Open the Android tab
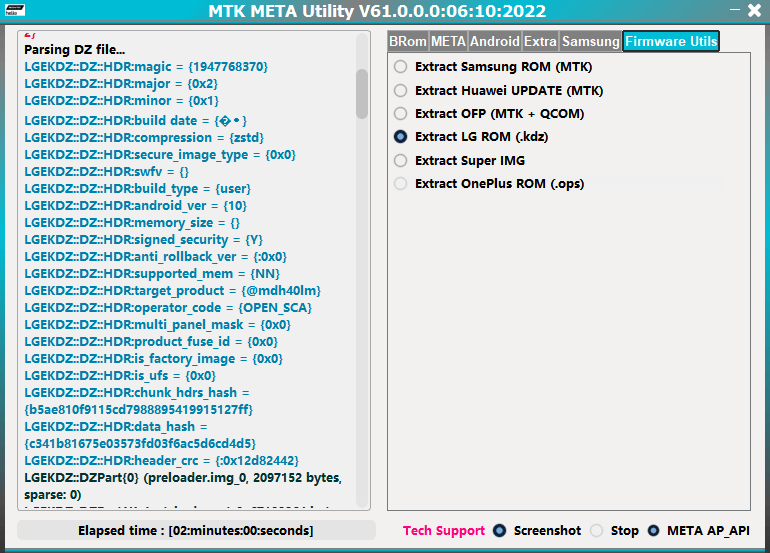 point(495,41)
